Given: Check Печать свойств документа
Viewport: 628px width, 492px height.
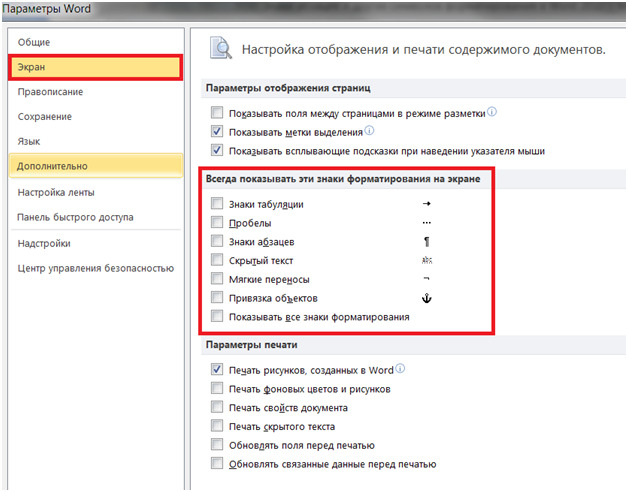Looking at the screenshot, I should coord(217,407).
